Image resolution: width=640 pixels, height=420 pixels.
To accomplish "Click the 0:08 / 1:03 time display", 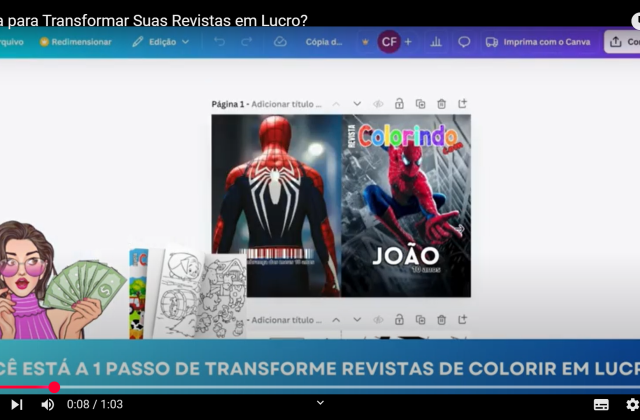I will coord(95,404).
